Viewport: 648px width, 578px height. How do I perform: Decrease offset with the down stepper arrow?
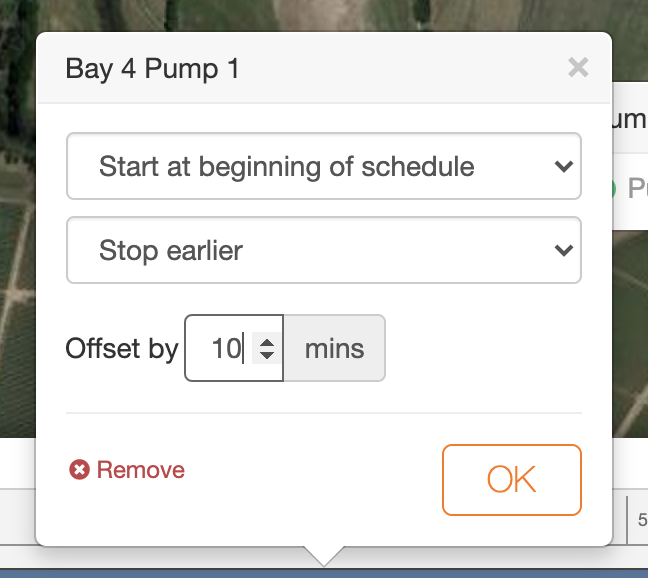(267, 356)
